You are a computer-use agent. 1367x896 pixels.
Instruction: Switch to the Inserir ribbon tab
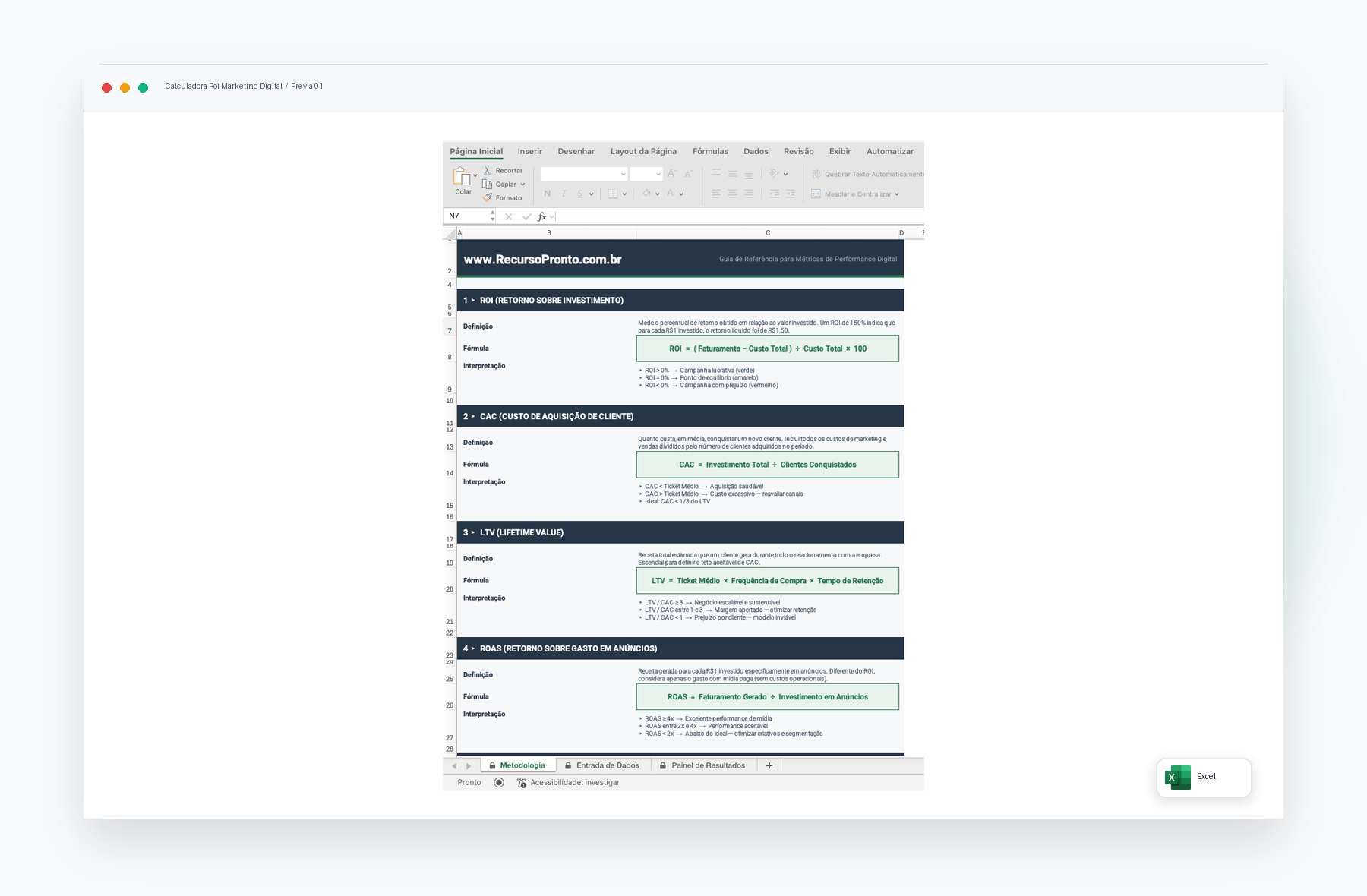(530, 151)
